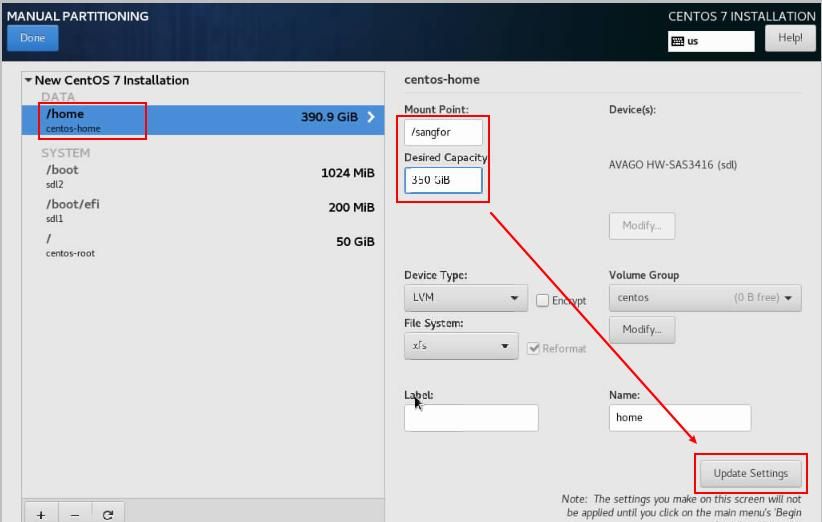The image size is (822, 522).
Task: Open the Volume Group centos dropdown
Action: click(x=704, y=298)
